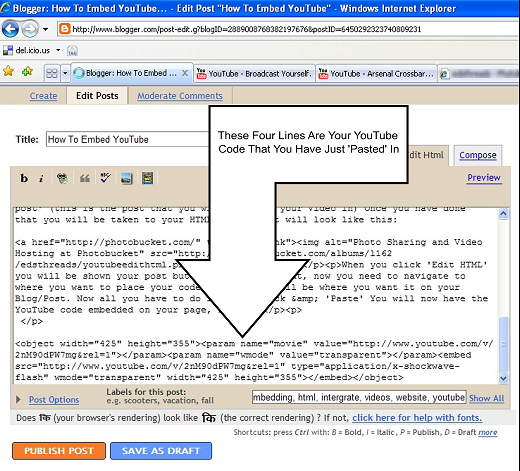Switch to the Blogger: How To Embed tab
The width and height of the screenshot is (520, 471).
pyautogui.click(x=132, y=73)
